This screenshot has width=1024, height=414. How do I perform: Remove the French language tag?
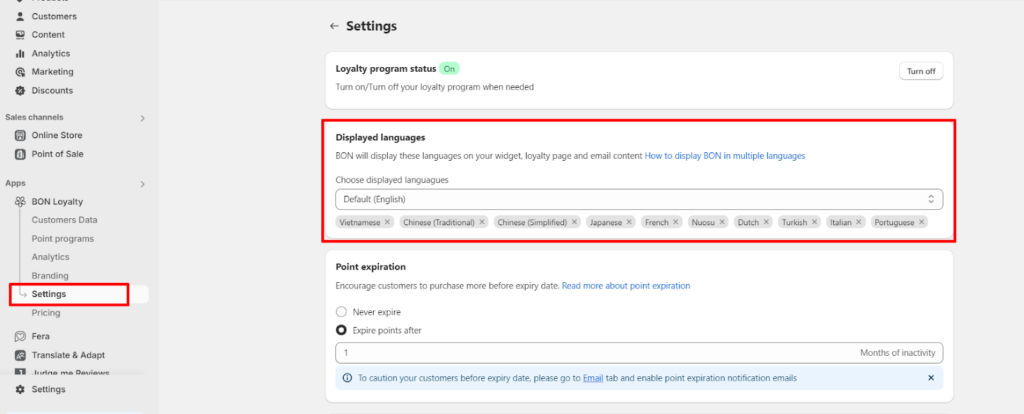pos(676,222)
